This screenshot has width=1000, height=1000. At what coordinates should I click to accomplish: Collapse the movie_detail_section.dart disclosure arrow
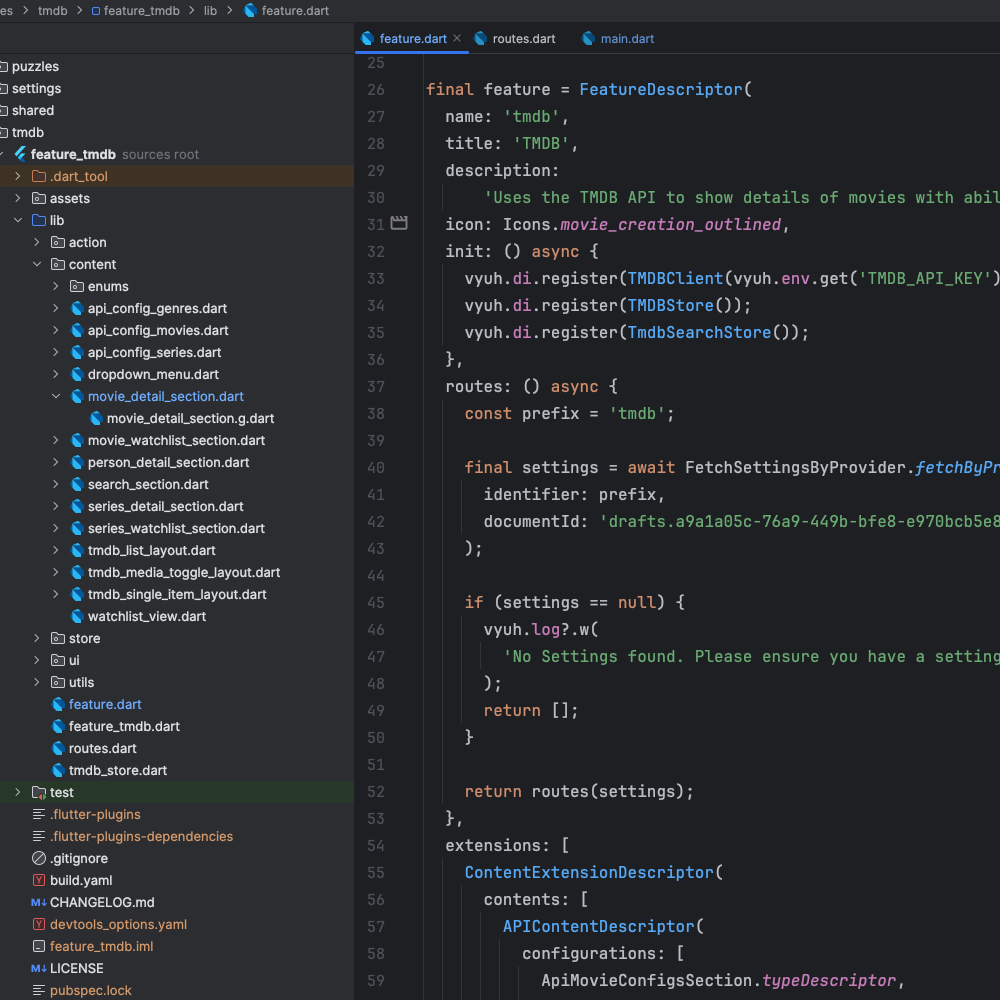pos(57,396)
